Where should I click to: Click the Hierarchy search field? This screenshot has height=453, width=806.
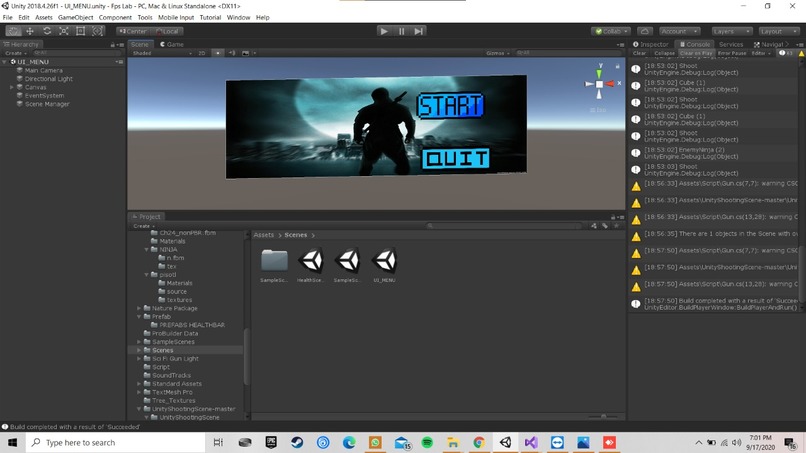pos(77,53)
